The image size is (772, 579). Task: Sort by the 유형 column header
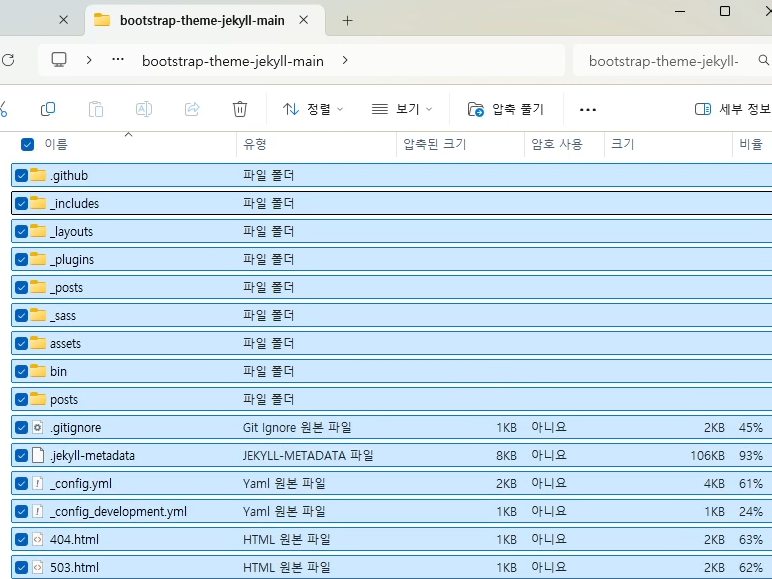click(x=255, y=144)
